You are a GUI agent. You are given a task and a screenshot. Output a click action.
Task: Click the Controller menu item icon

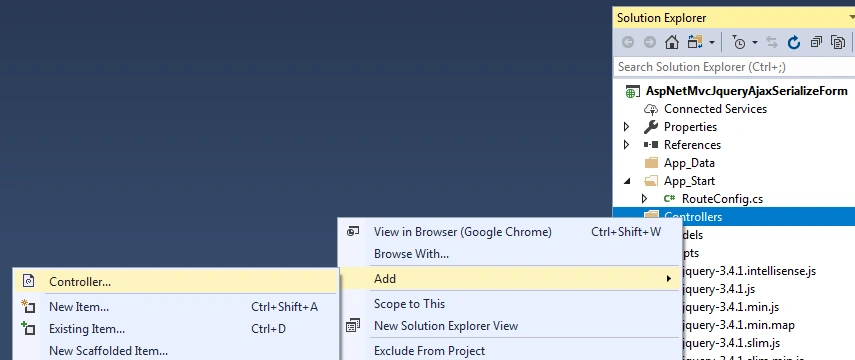[28, 281]
